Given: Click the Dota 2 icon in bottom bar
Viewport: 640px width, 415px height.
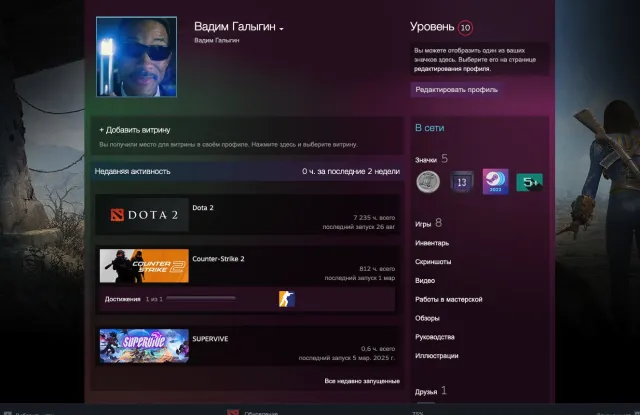Looking at the screenshot, I should (233, 412).
